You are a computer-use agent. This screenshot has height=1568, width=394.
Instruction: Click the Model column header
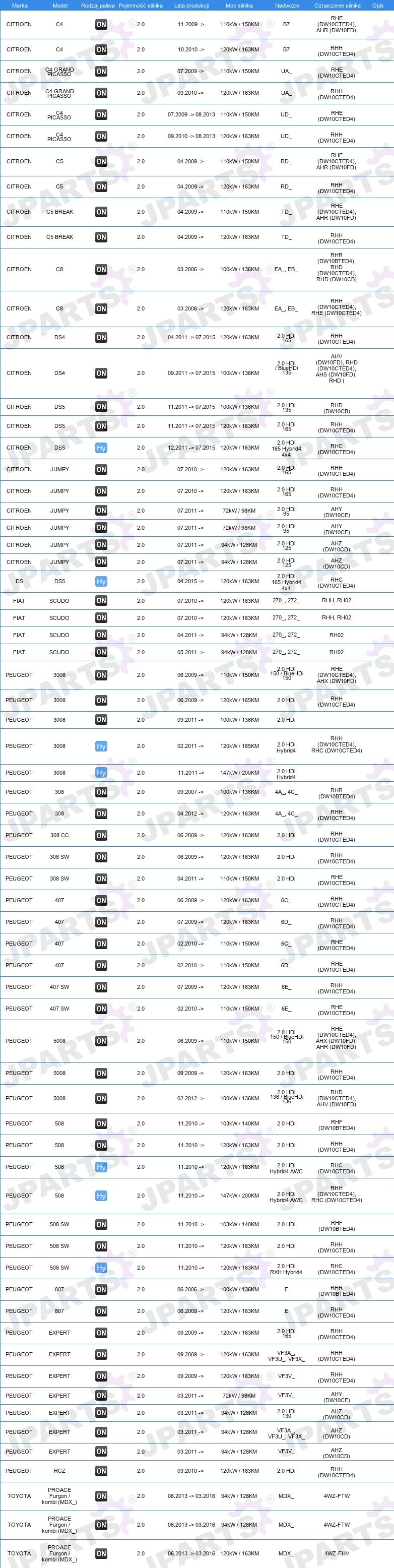(59, 6)
